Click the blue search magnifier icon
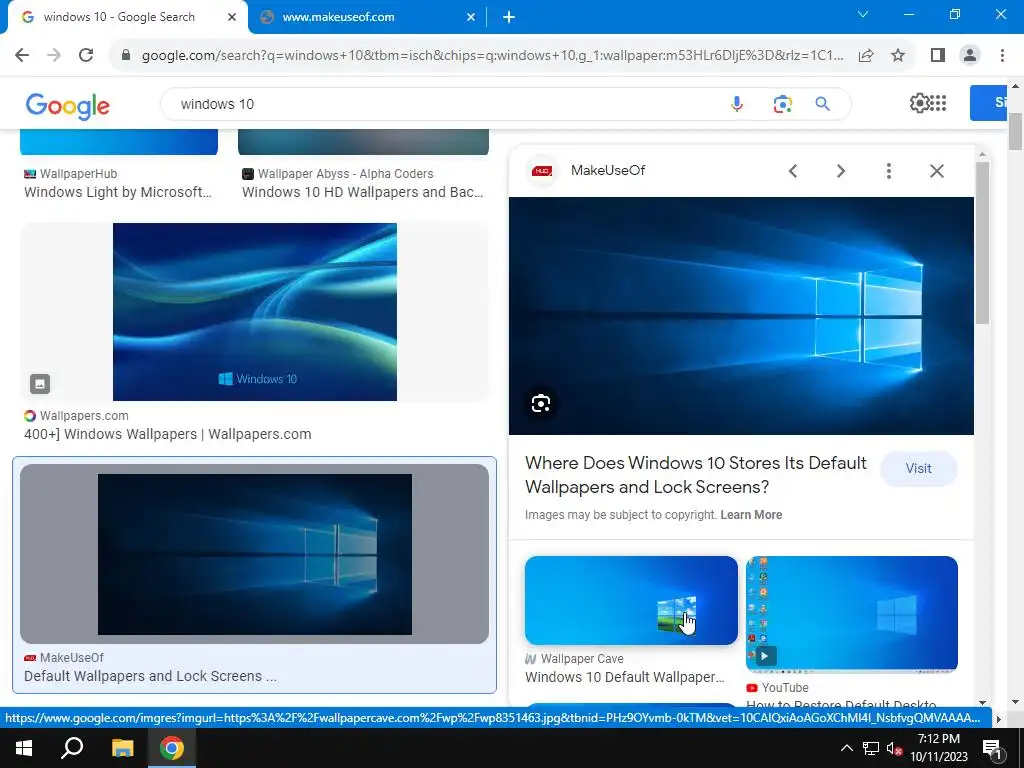The width and height of the screenshot is (1024, 768). coord(822,104)
